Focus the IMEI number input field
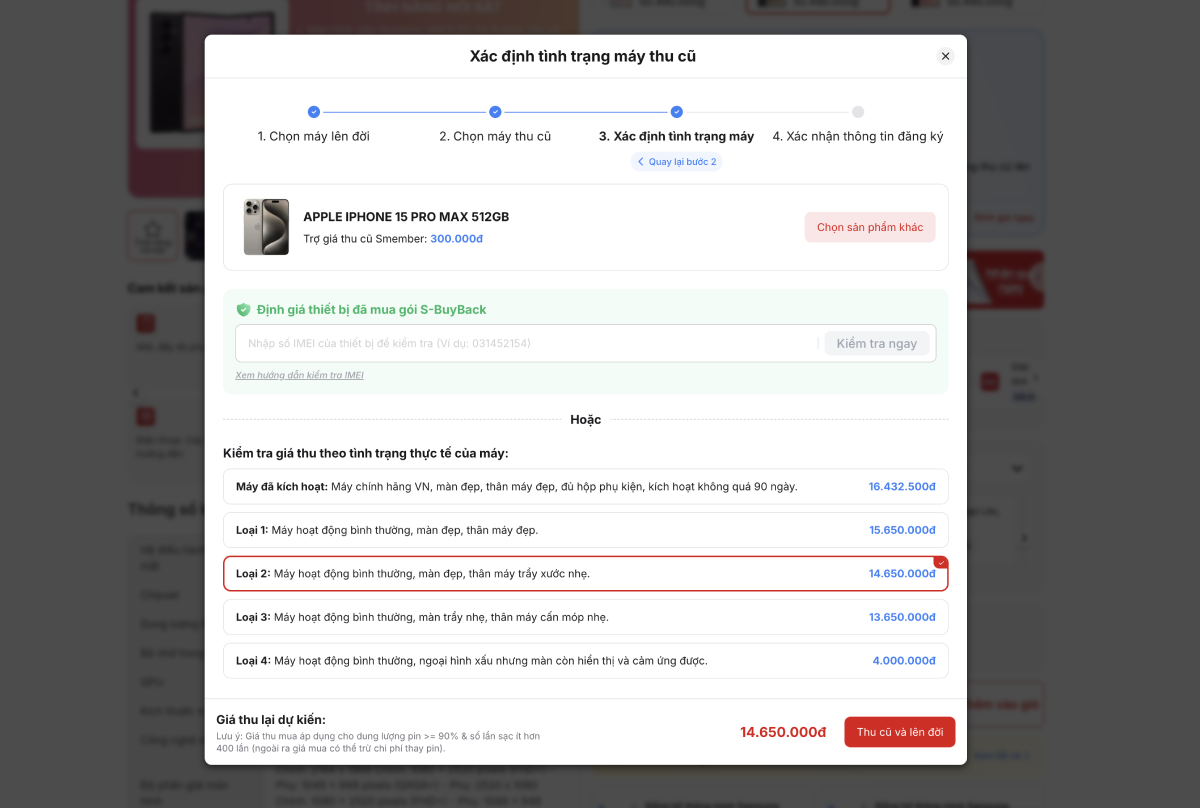Viewport: 1200px width, 808px height. pos(530,343)
